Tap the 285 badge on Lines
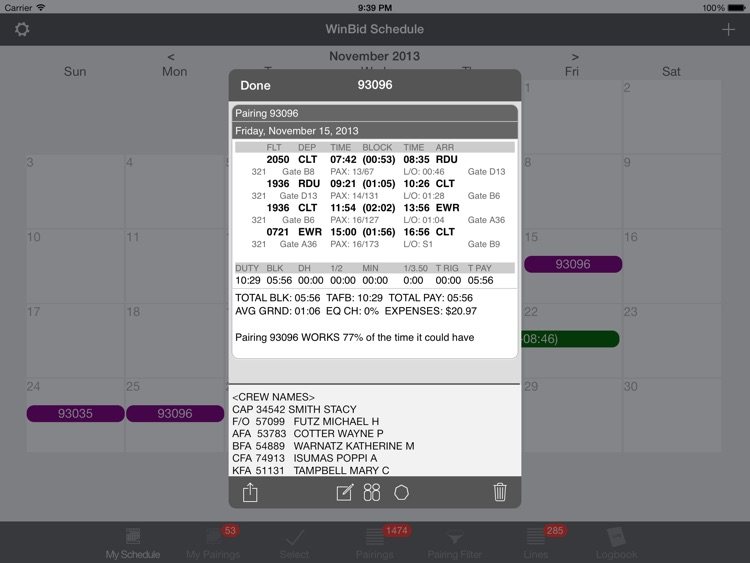The image size is (750, 563). (555, 530)
